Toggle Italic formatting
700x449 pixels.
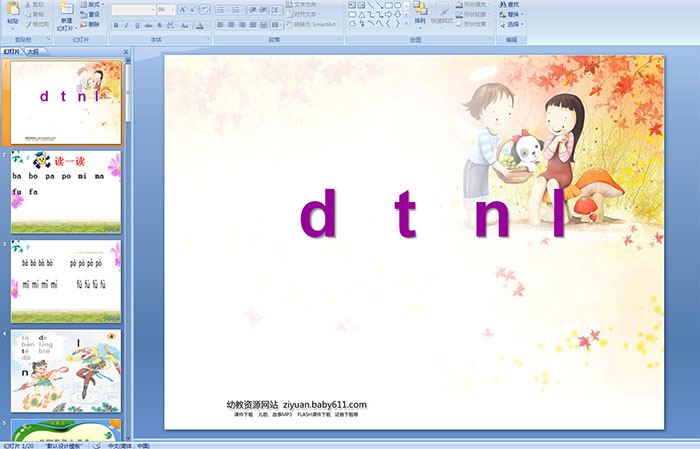pyautogui.click(x=127, y=25)
